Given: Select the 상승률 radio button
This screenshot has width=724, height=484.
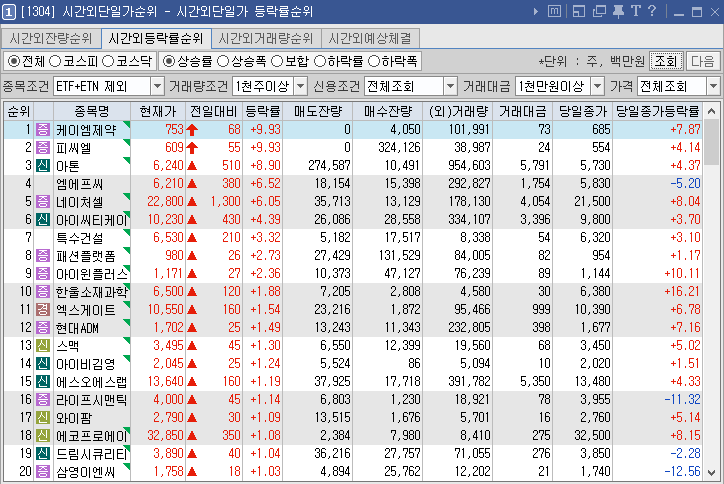Looking at the screenshot, I should coord(169,61).
